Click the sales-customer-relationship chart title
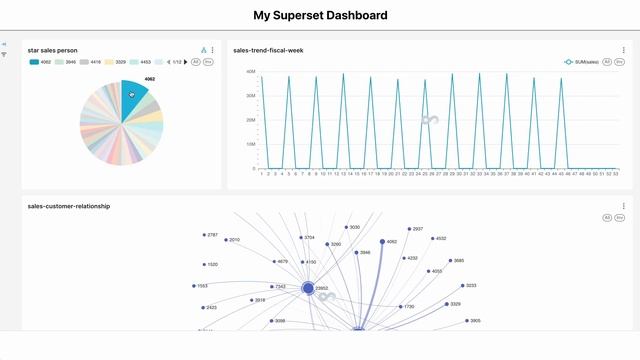The image size is (640, 360). (69, 206)
